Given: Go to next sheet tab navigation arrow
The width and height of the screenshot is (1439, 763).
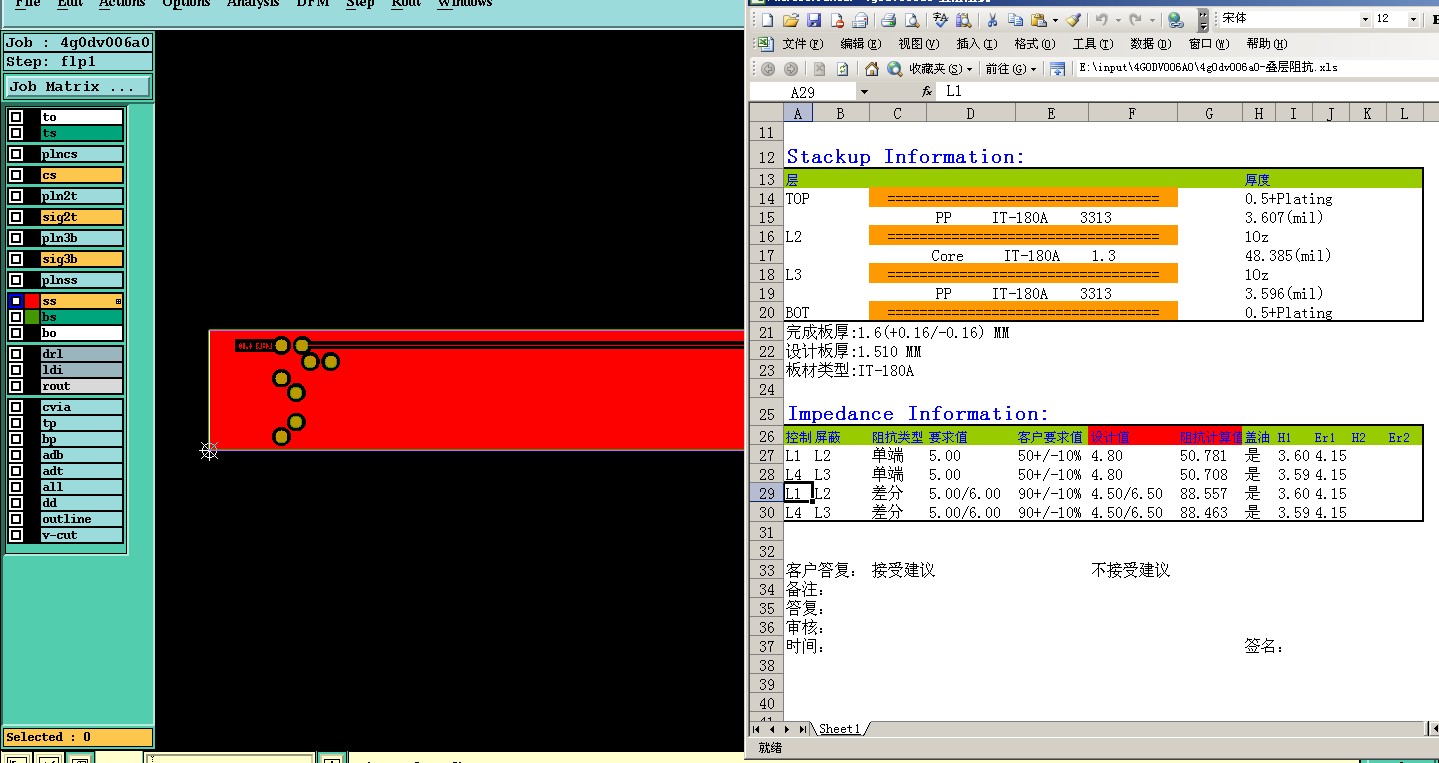Looking at the screenshot, I should point(789,729).
